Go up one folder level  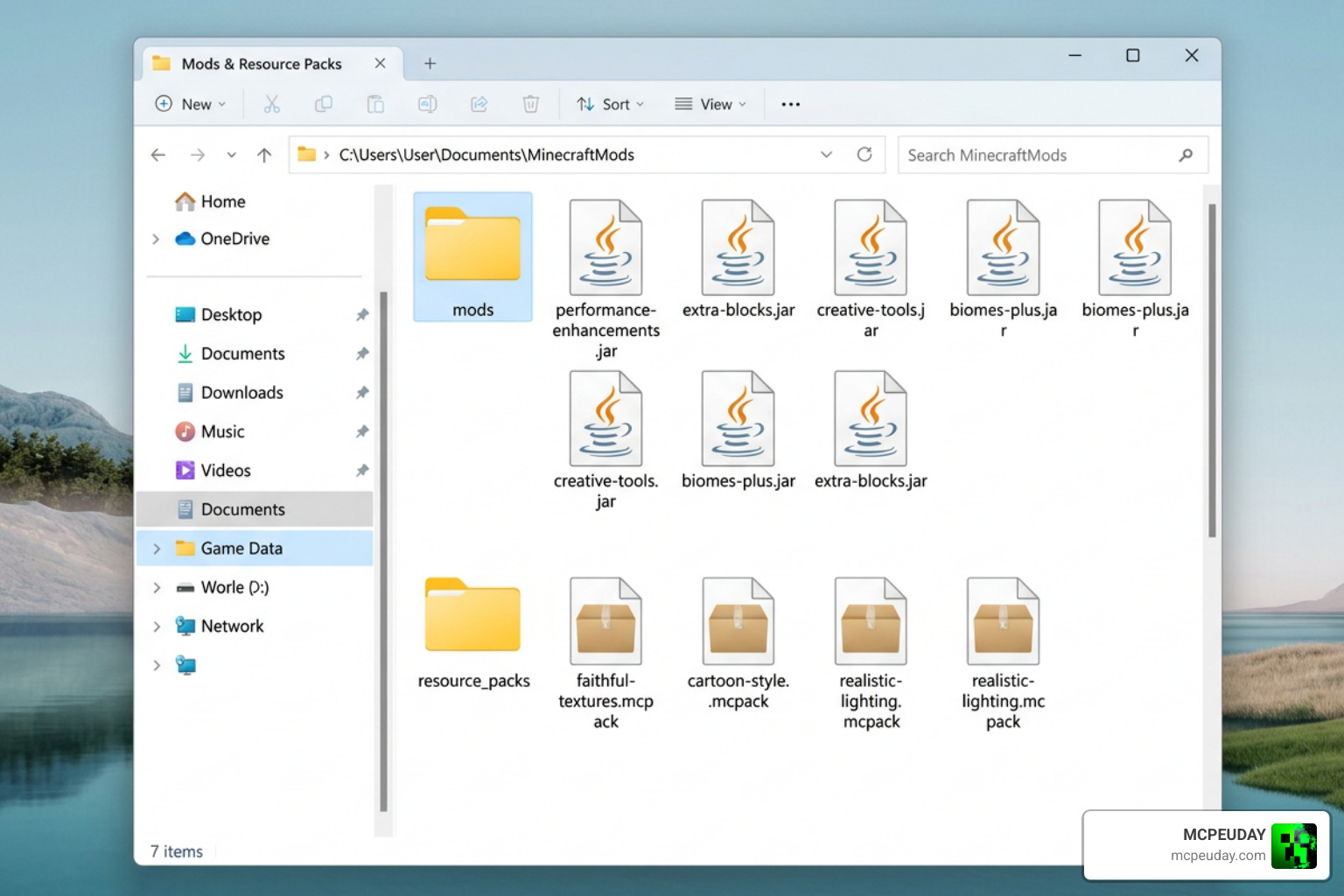(x=264, y=155)
